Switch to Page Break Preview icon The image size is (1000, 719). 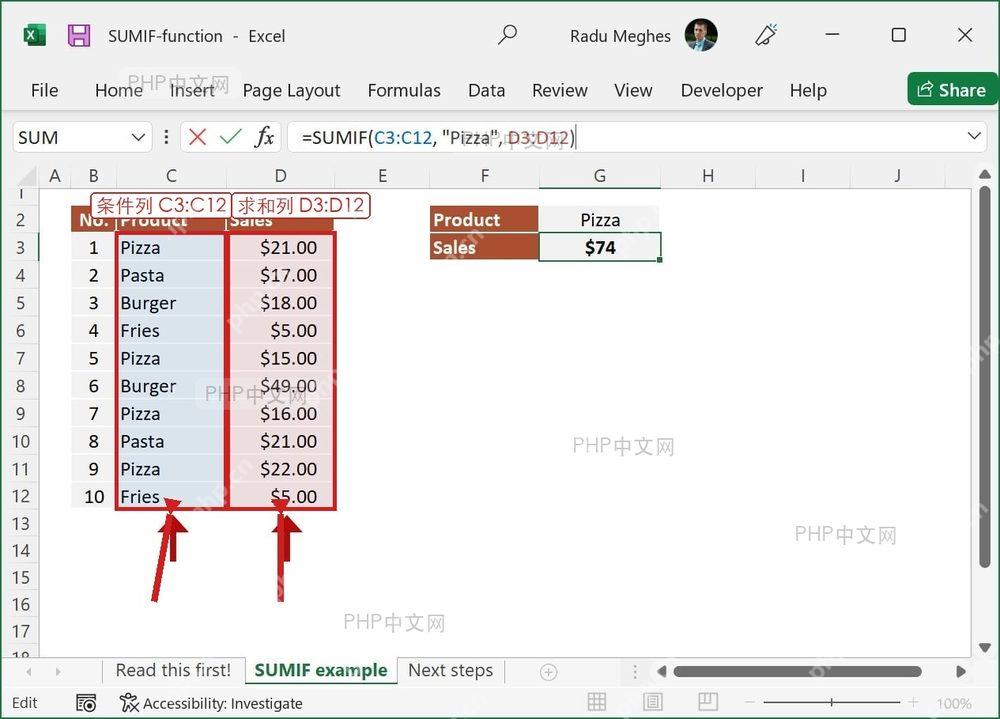(708, 702)
